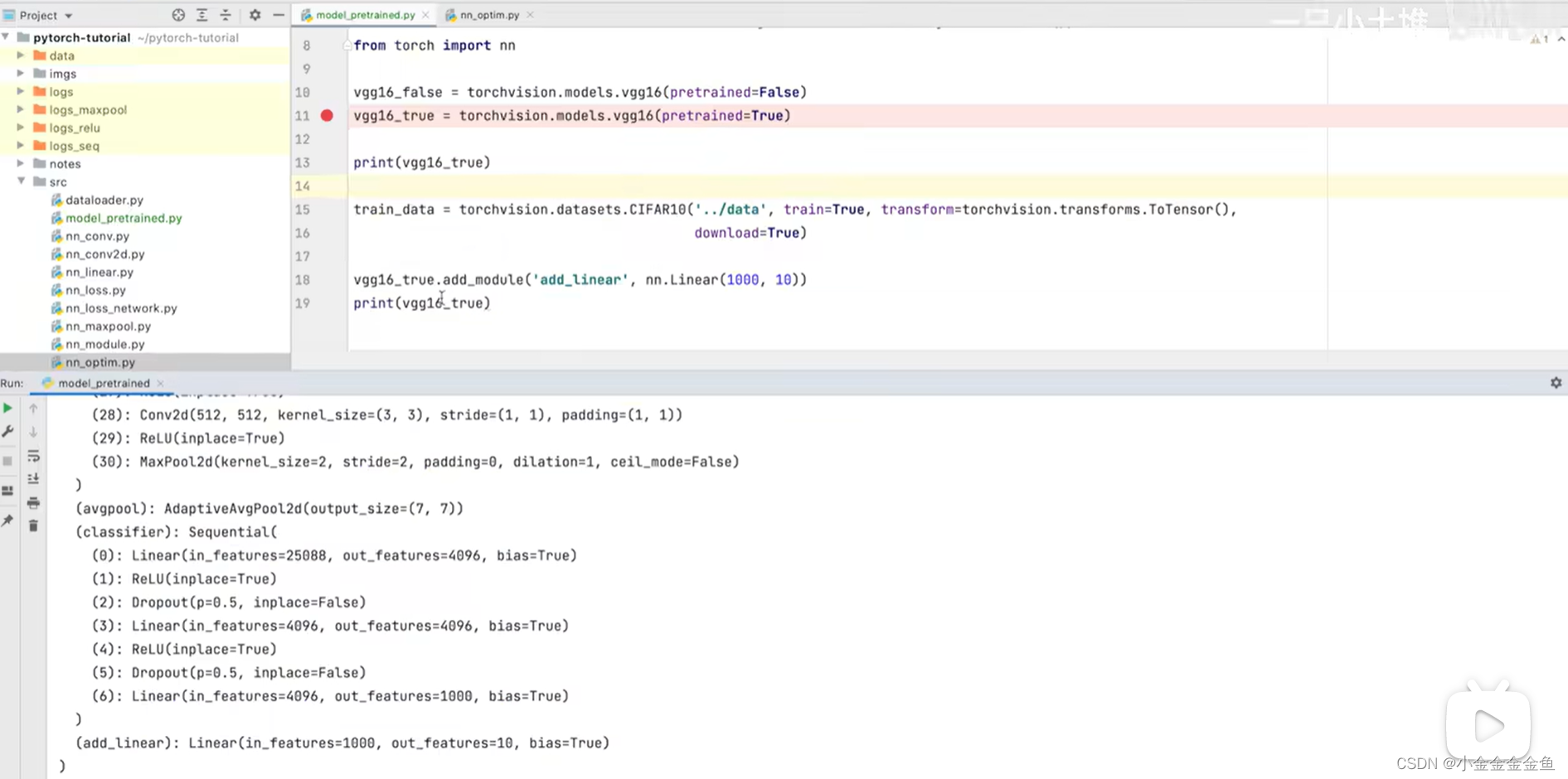Click the wrench Edit Run Configuration icon
Screen dimensions: 1568x779
click(x=7, y=432)
